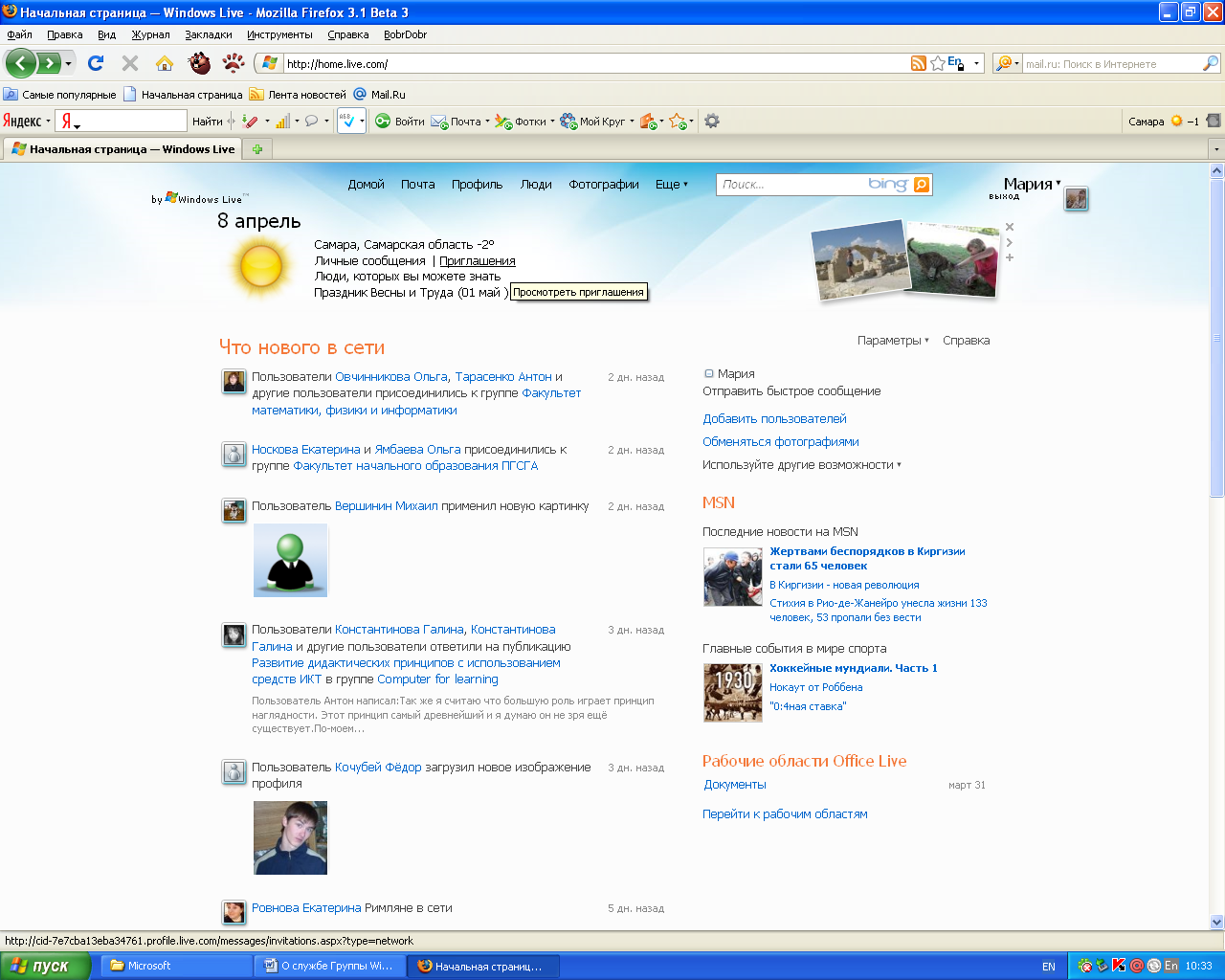Open the Журнал menu
1225x980 pixels.
pyautogui.click(x=150, y=34)
